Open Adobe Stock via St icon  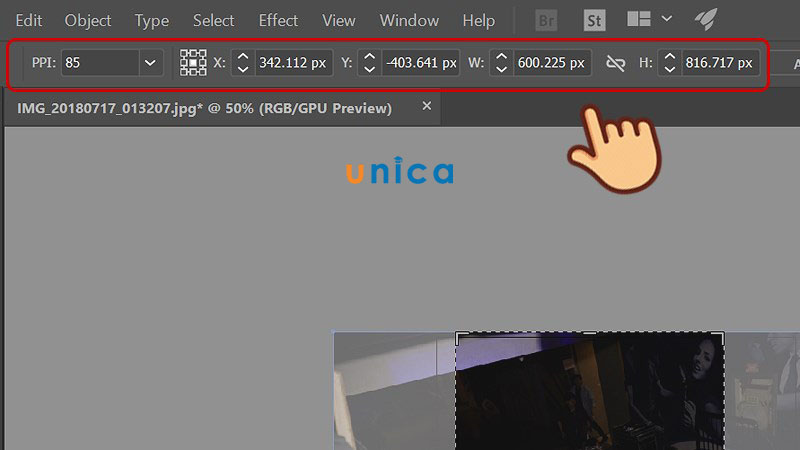pos(594,20)
